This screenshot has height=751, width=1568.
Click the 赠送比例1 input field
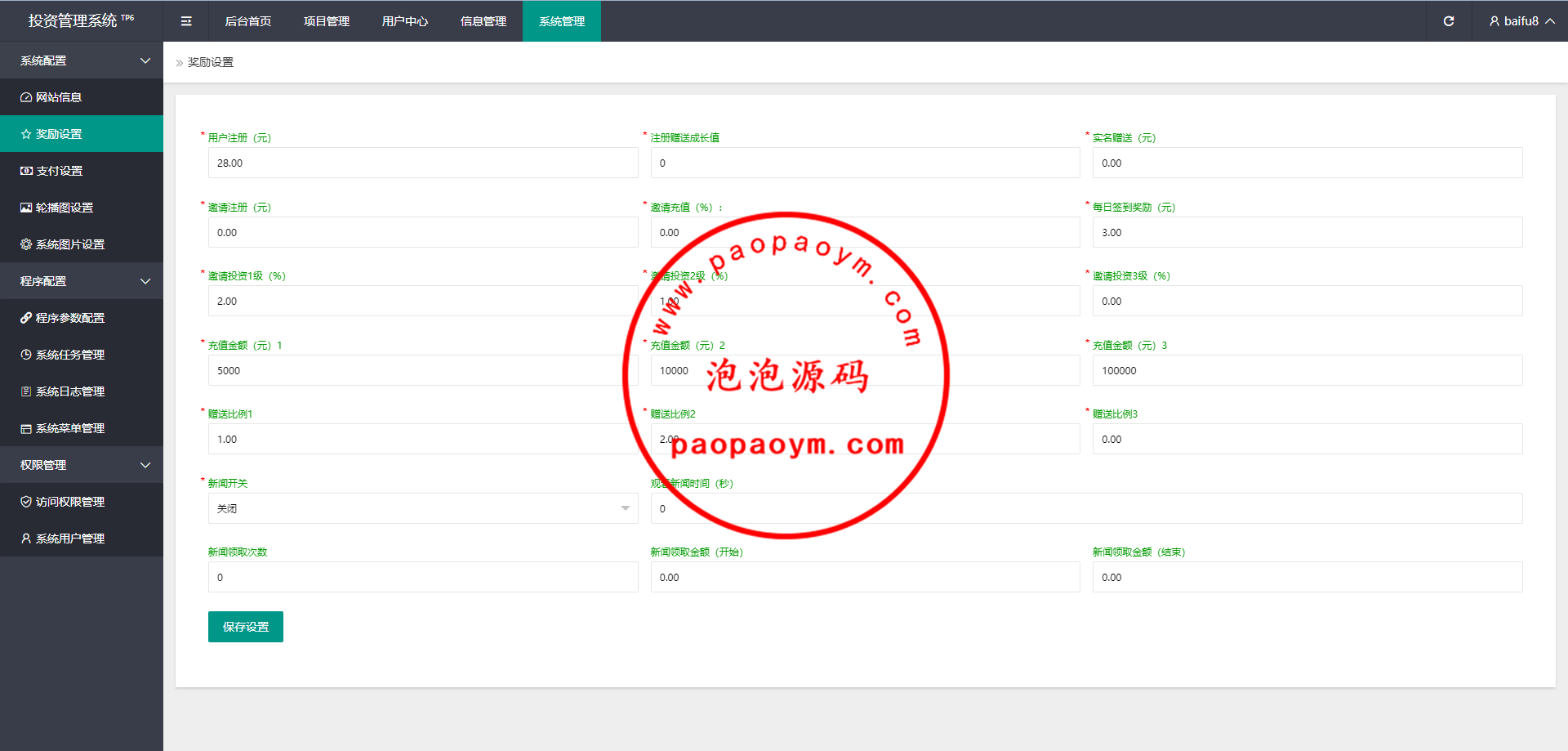coord(423,439)
